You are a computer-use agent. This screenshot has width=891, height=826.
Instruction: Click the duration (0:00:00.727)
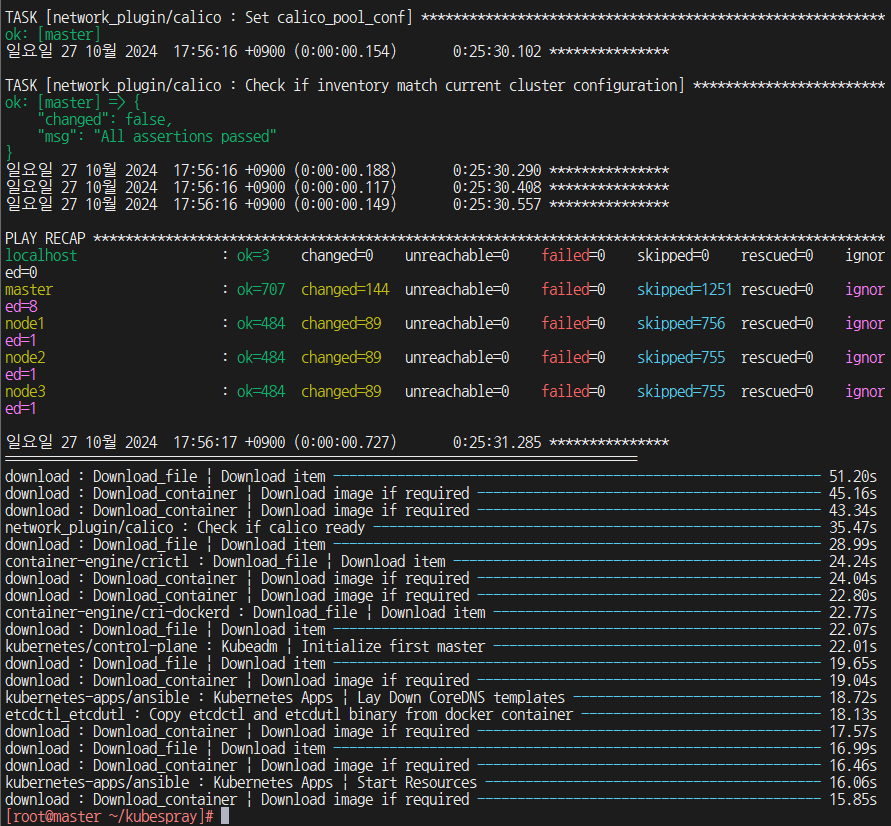pos(345,443)
